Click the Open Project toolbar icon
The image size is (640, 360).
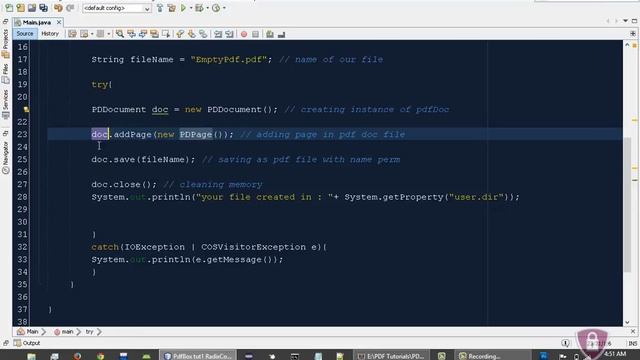pyautogui.click(x=32, y=8)
